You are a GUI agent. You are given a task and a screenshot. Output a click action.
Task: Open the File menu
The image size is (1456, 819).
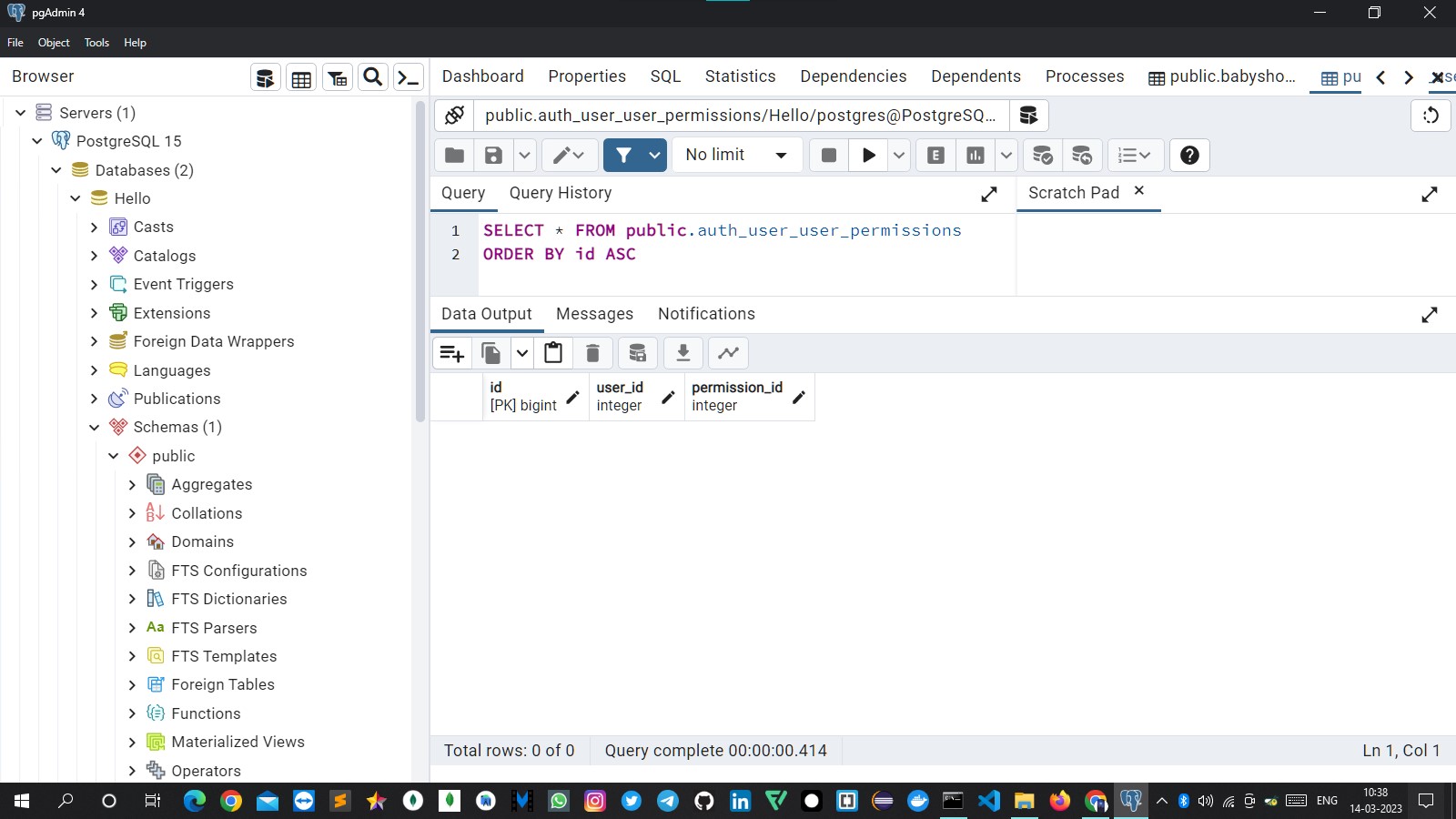[15, 43]
